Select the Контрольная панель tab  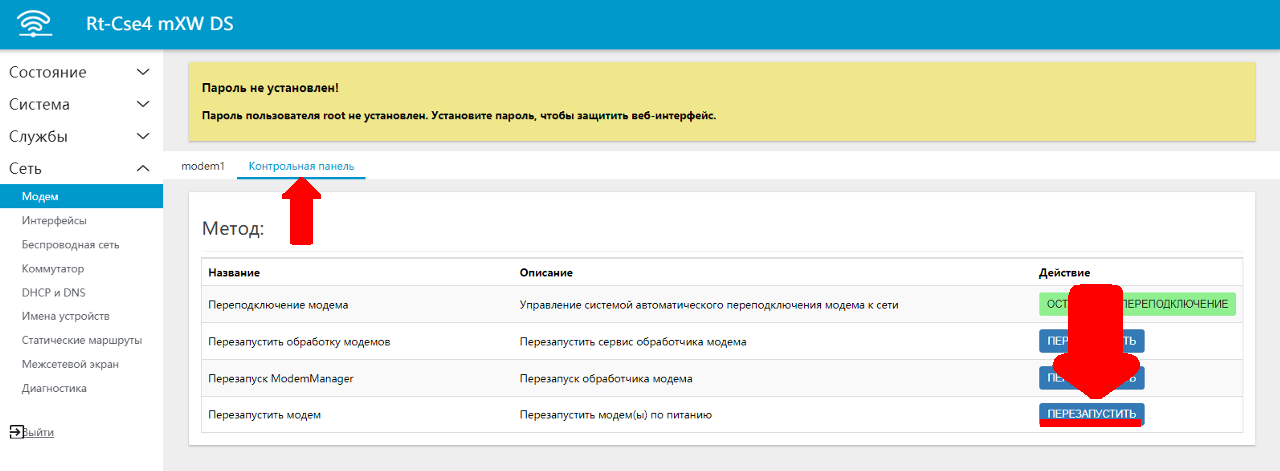301,165
